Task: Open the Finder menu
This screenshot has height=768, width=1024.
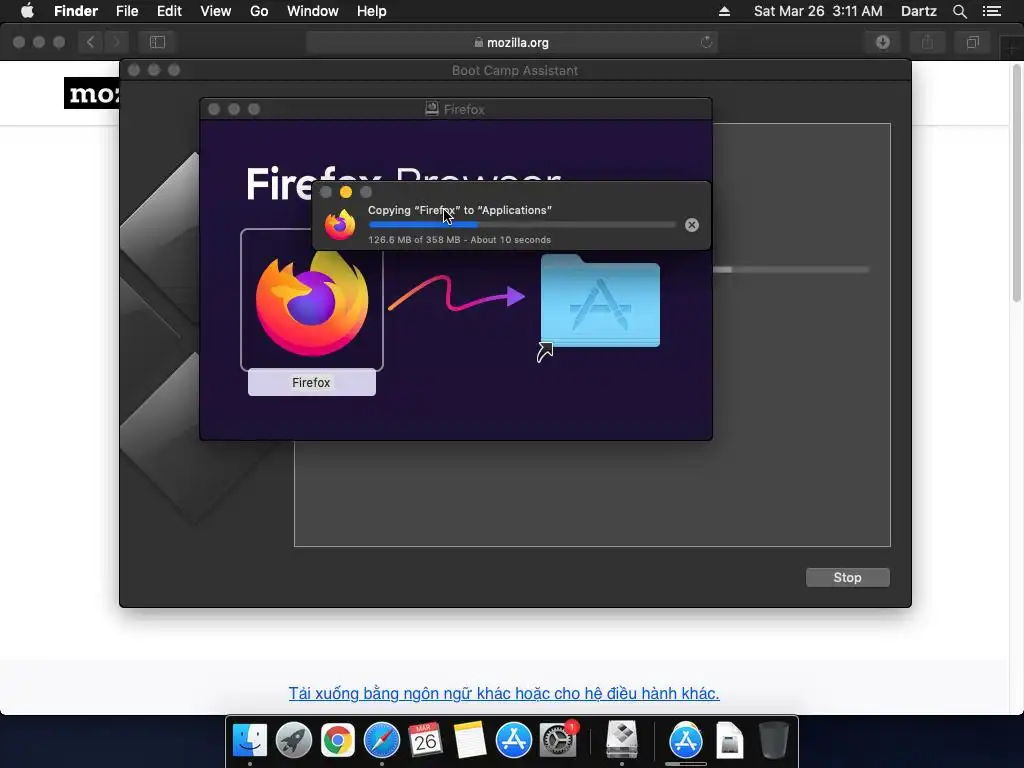Action: coord(76,11)
